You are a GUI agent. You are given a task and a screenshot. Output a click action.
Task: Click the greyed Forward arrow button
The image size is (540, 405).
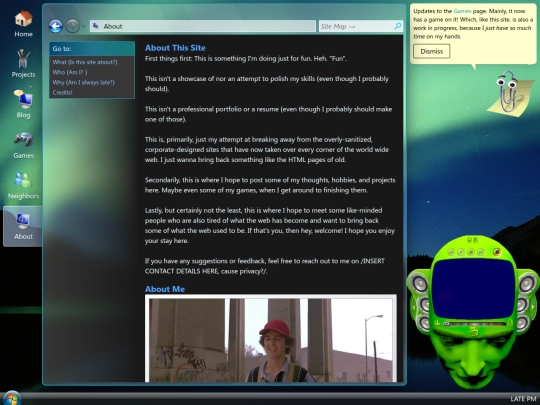pos(72,26)
